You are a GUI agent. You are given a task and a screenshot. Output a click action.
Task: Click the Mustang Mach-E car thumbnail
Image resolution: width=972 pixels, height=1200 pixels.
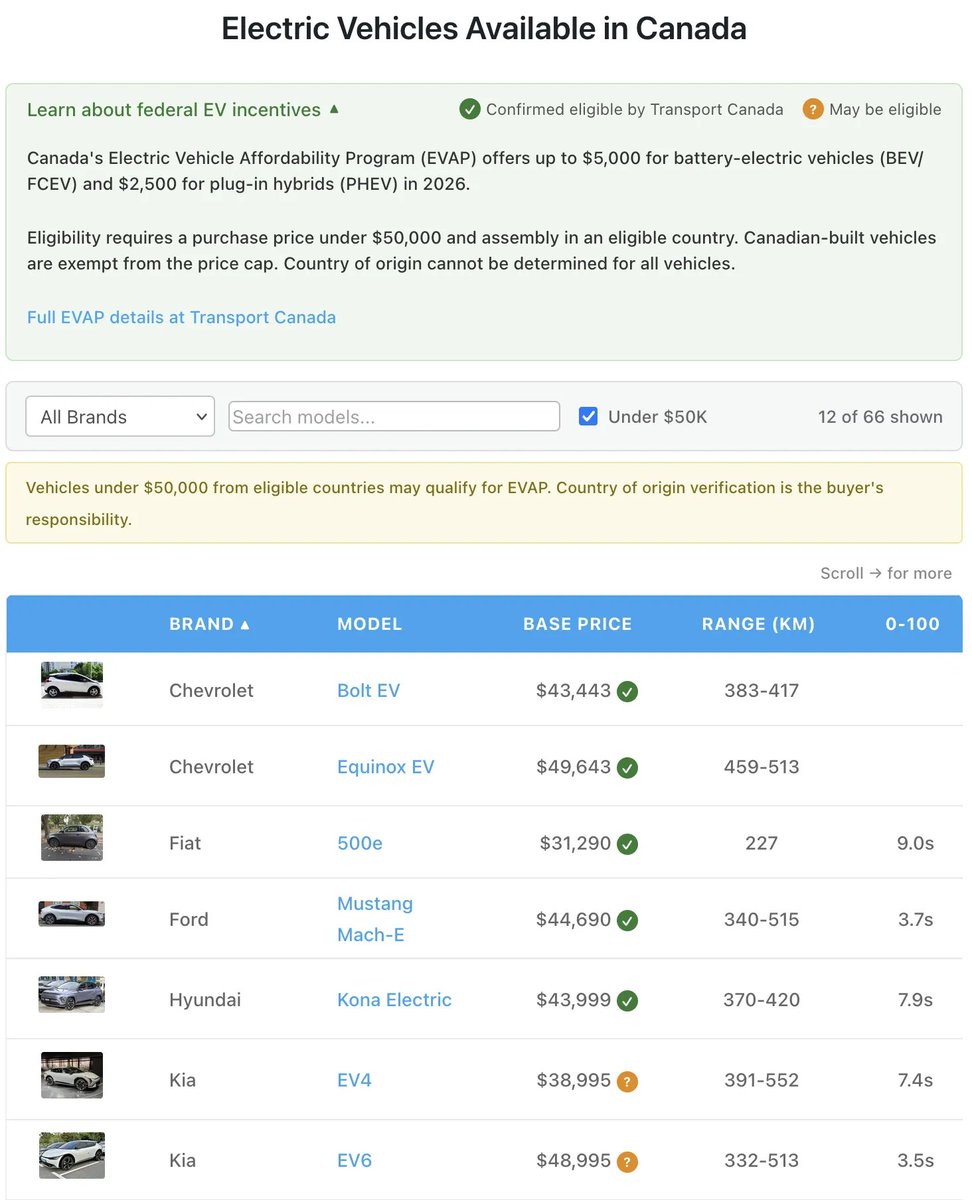coord(72,914)
